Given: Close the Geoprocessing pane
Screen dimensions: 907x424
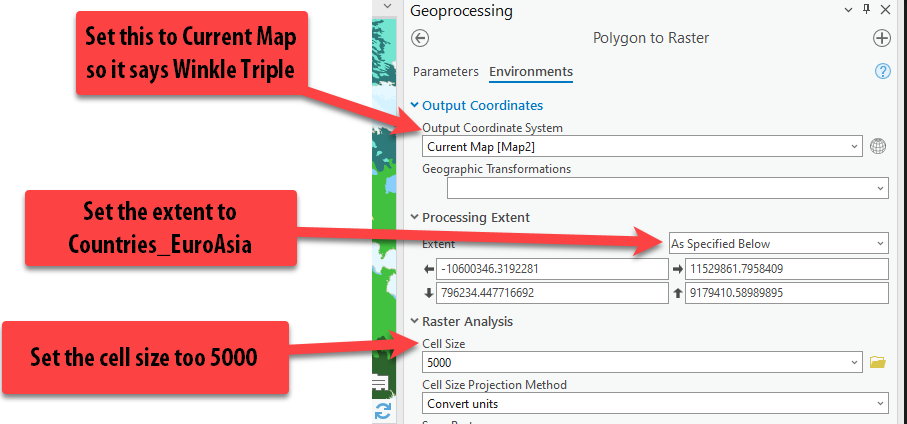Looking at the screenshot, I should [x=885, y=10].
